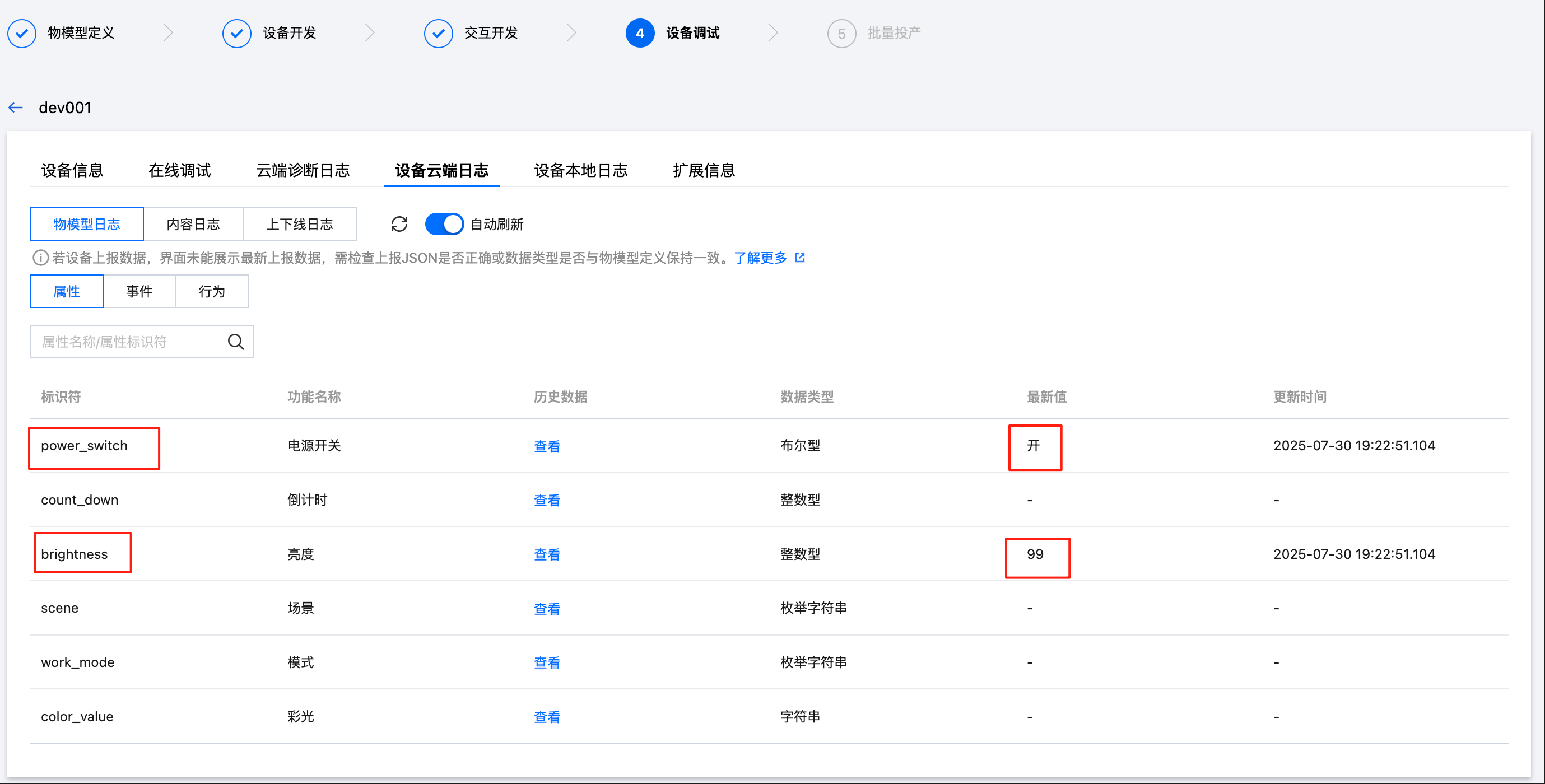Viewport: 1545px width, 784px height.
Task: Click the 设备开发 step checkmark icon
Action: tap(236, 34)
